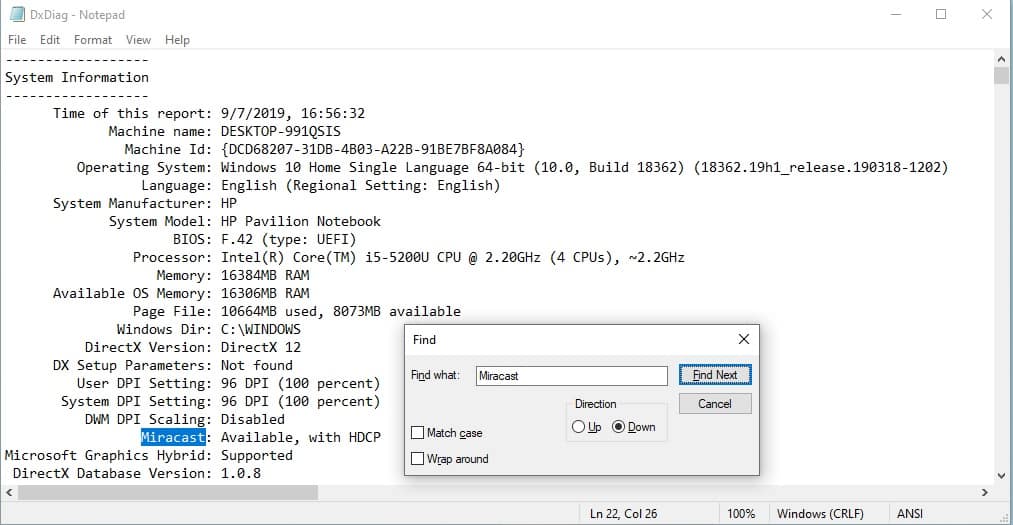
Task: Click the Machine Id GUID value
Action: 373,149
